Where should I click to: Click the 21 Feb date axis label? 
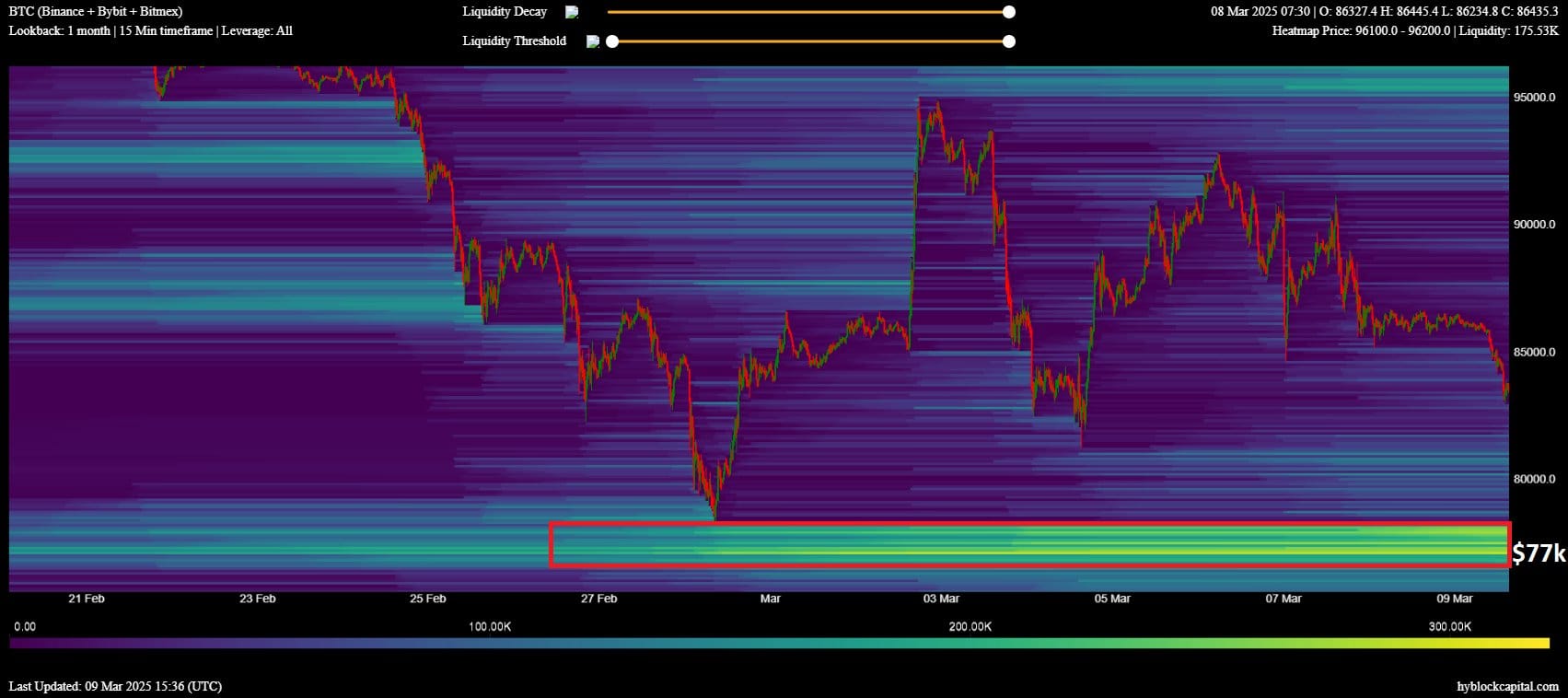click(x=87, y=599)
